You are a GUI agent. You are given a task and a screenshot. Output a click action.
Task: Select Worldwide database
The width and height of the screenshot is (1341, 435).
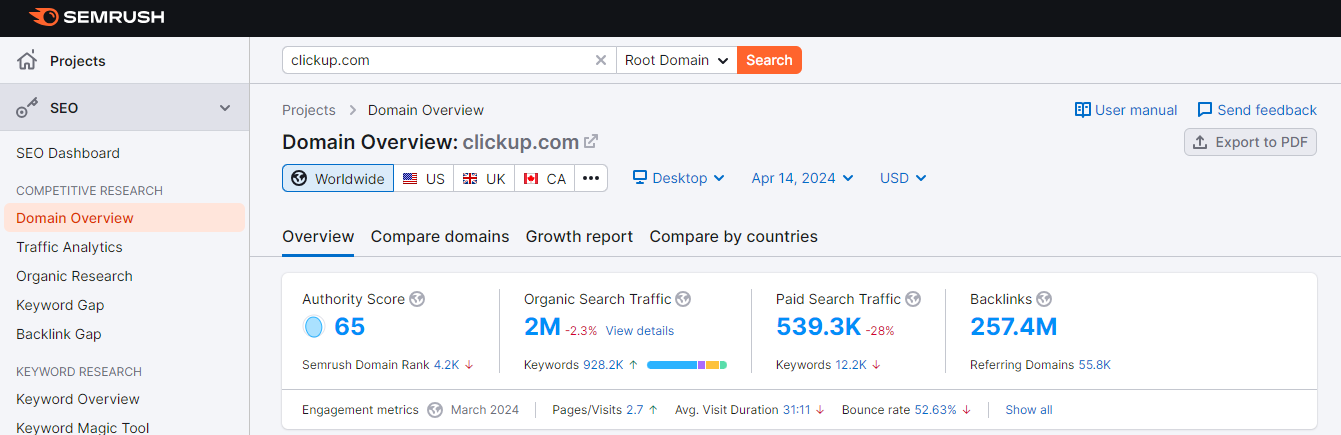point(338,178)
